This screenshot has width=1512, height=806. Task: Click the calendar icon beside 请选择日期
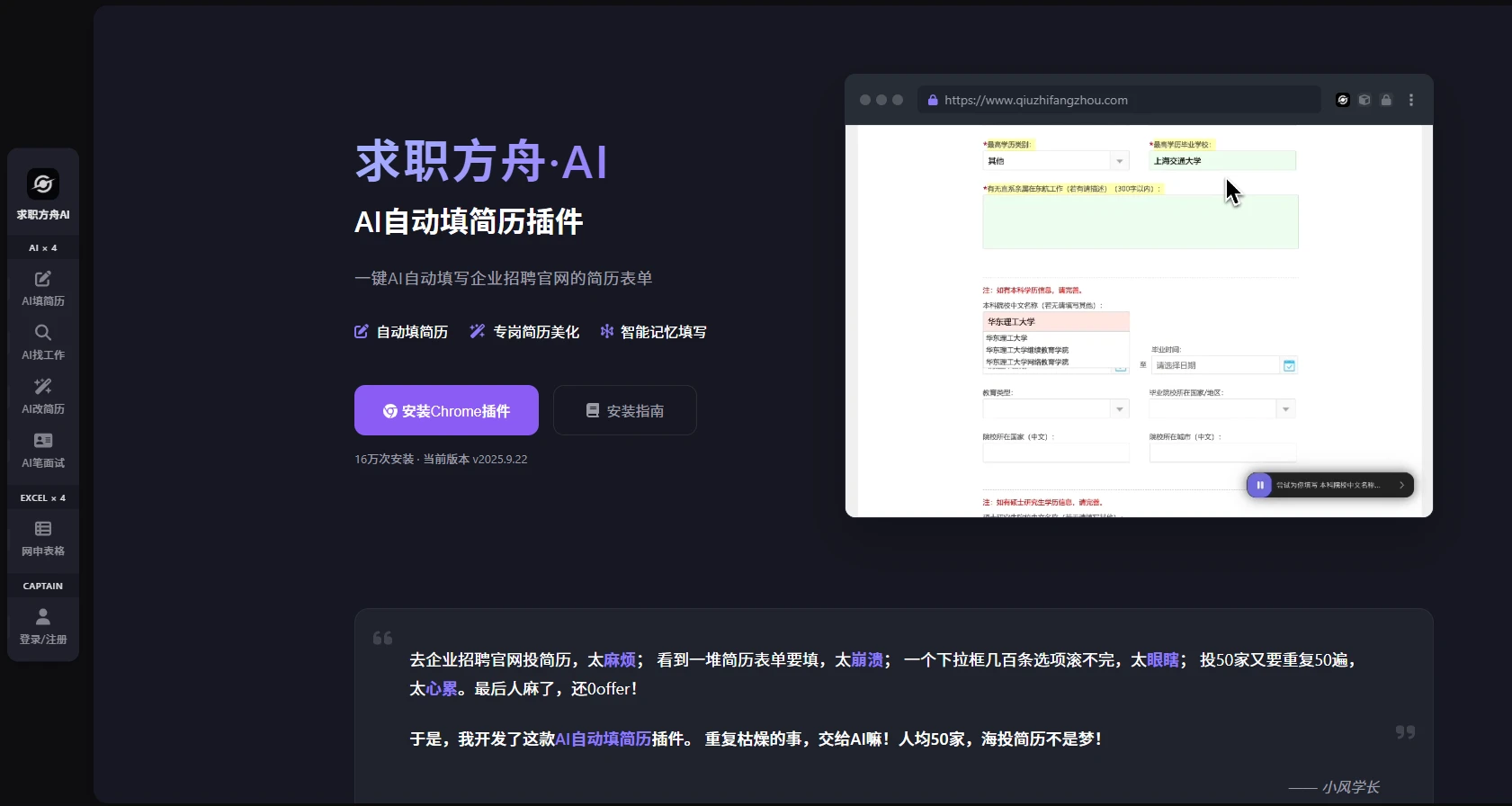1289,365
